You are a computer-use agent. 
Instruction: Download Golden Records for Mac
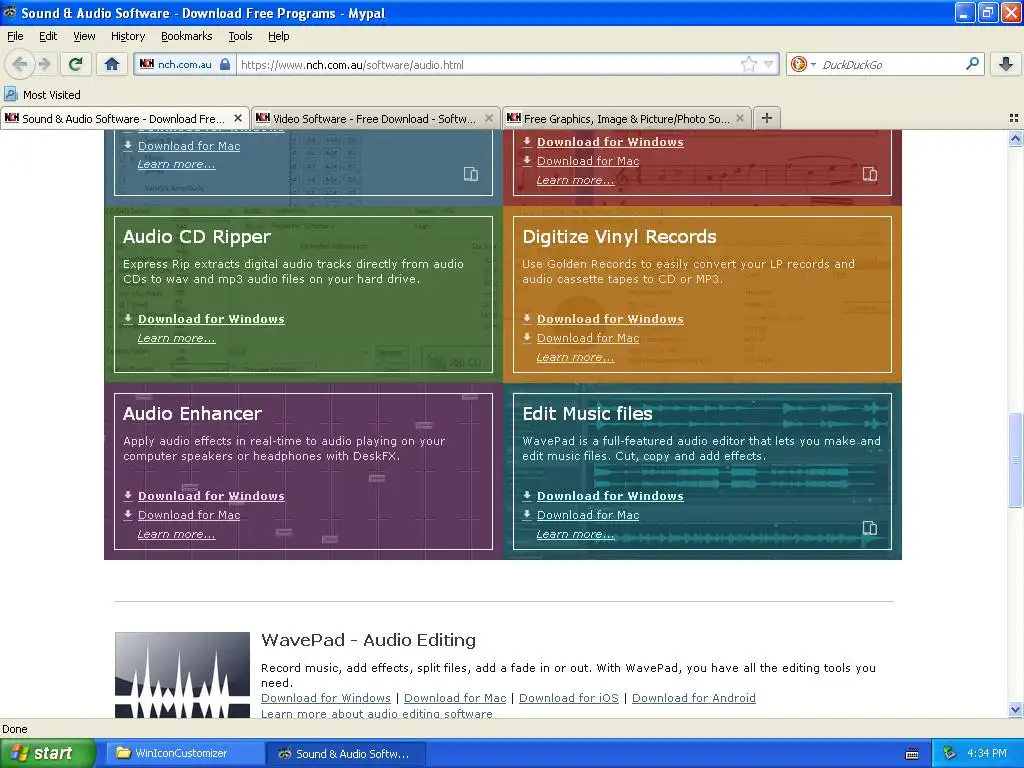point(588,338)
